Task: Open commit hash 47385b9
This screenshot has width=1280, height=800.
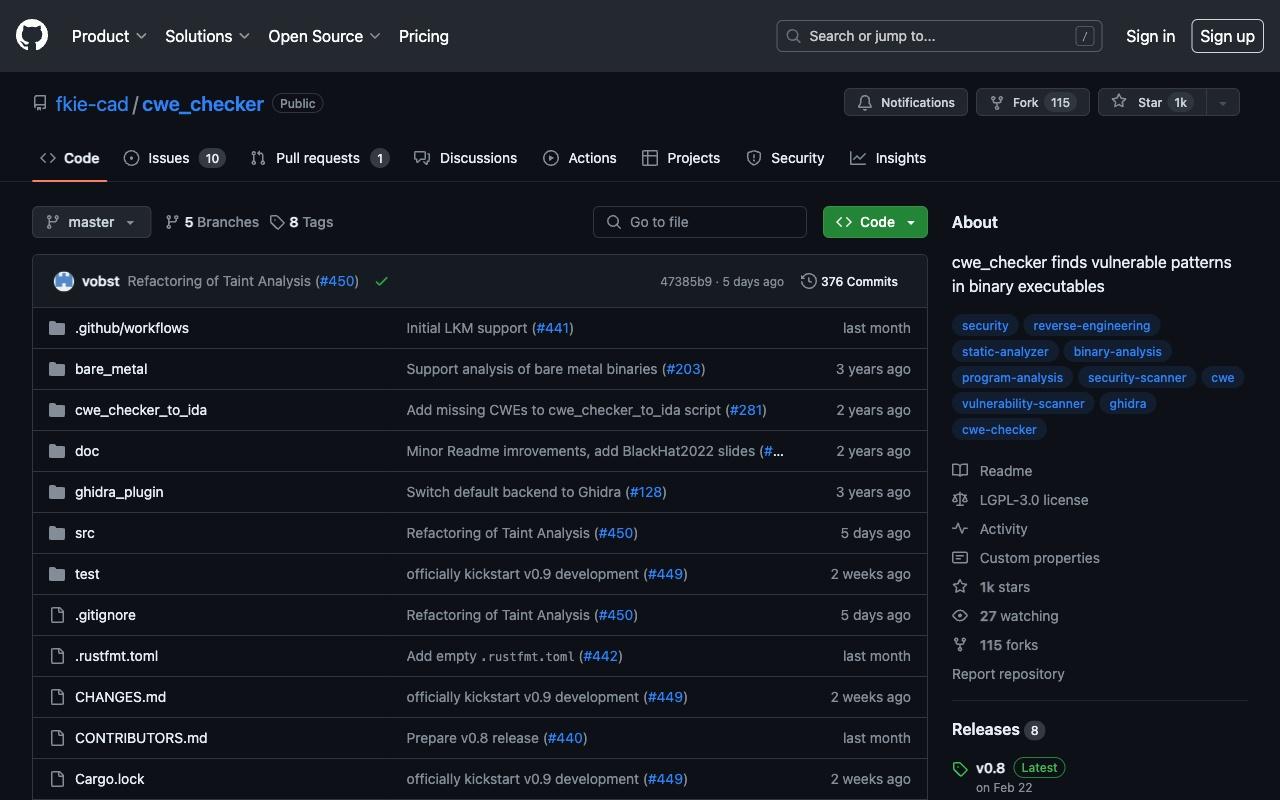Action: point(686,282)
